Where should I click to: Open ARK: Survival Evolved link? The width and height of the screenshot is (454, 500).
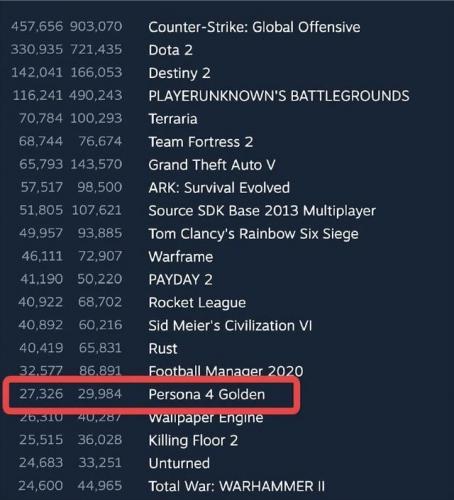point(219,188)
